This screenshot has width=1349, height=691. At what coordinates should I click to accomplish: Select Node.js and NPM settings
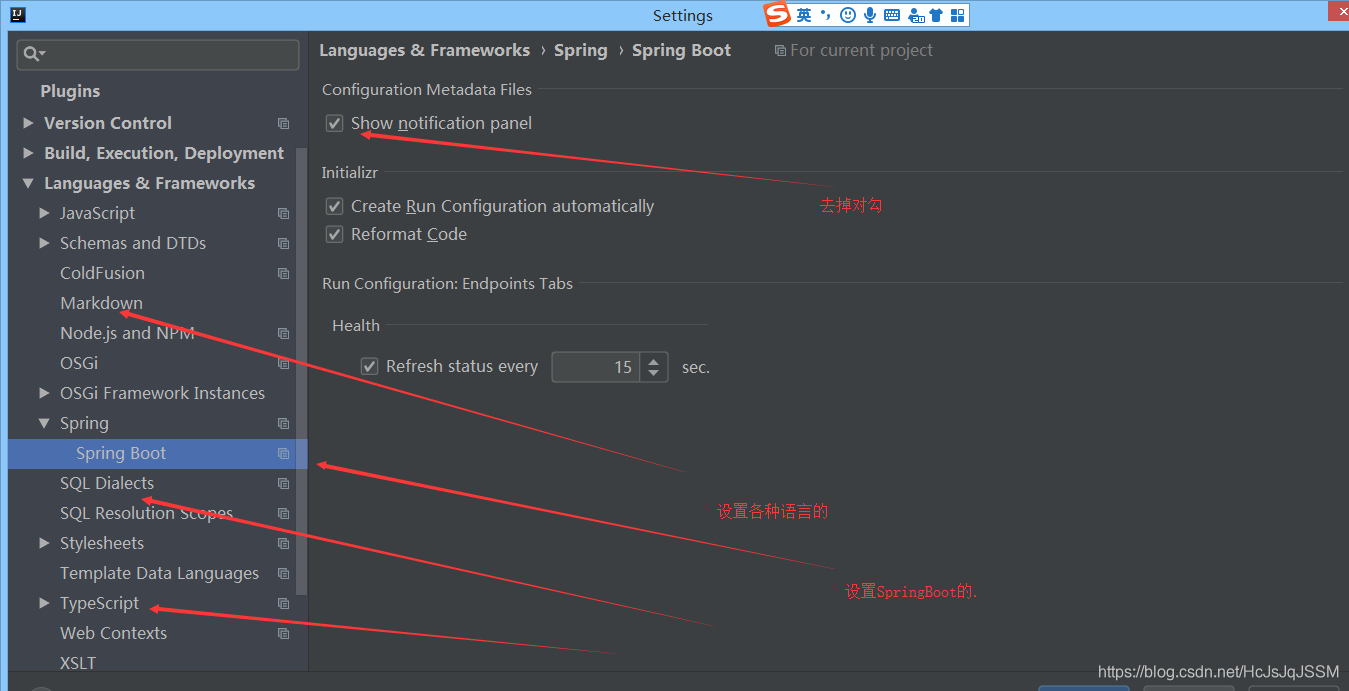point(127,333)
